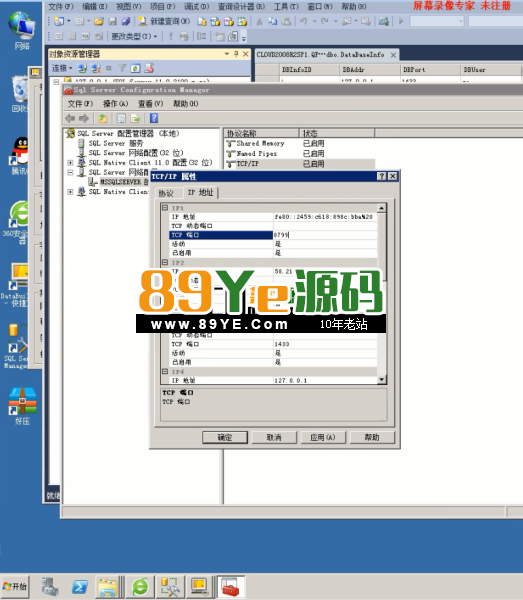Select the IP 地址 tab in TCP/IP dialog
Image resolution: width=523 pixels, height=600 pixels.
(200, 192)
